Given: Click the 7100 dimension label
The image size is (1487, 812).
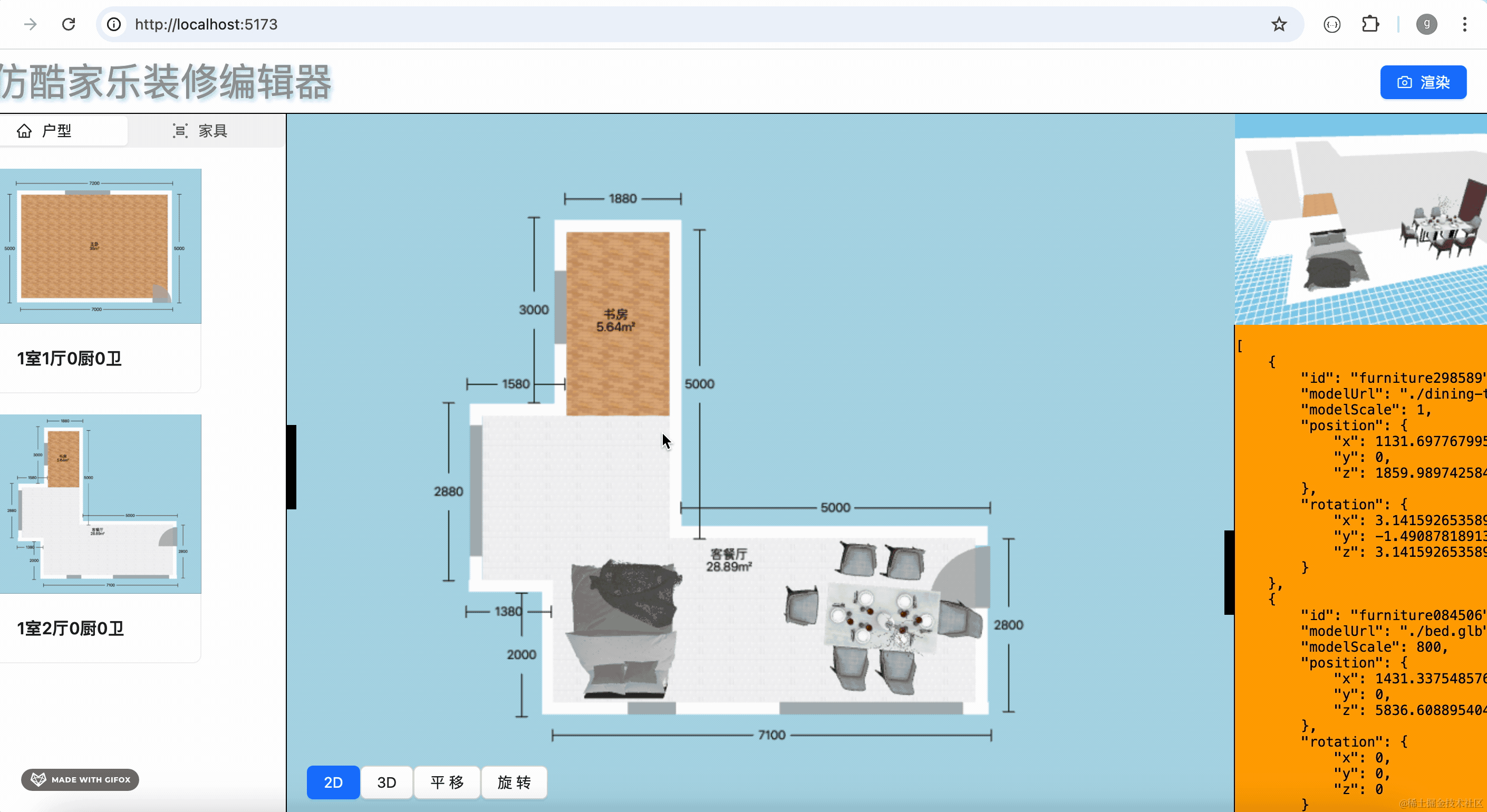Looking at the screenshot, I should (x=772, y=734).
